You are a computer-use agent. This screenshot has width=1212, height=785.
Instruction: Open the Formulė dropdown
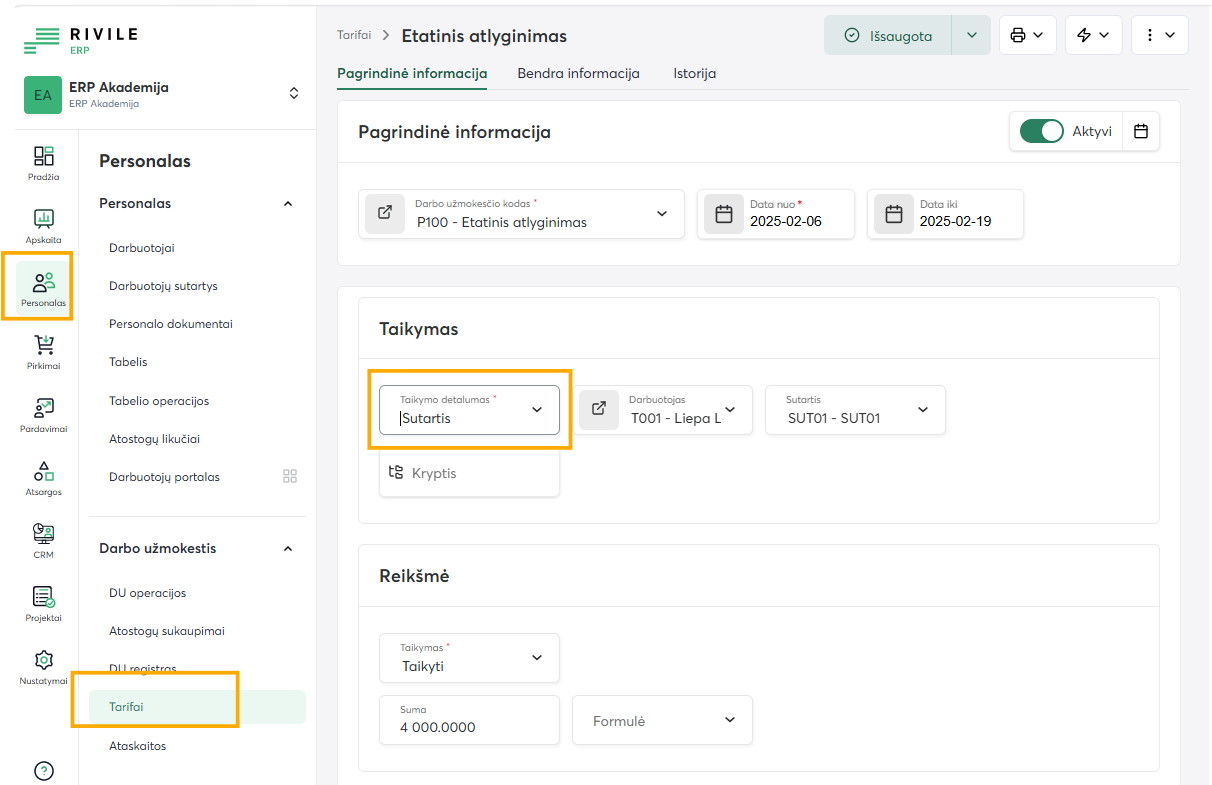pyautogui.click(x=662, y=720)
